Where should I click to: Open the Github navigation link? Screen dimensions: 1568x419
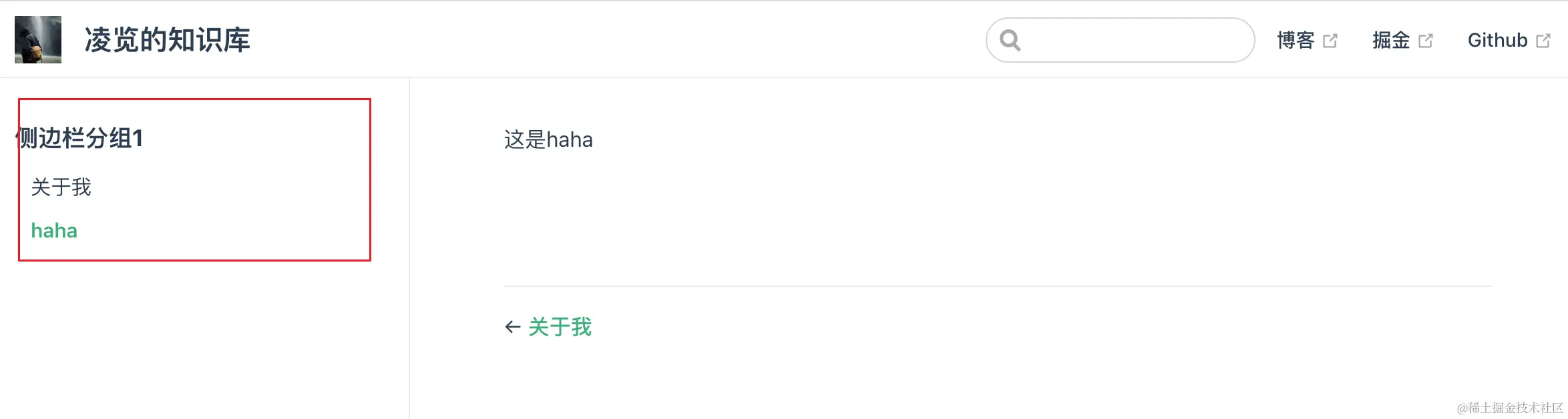point(1497,40)
